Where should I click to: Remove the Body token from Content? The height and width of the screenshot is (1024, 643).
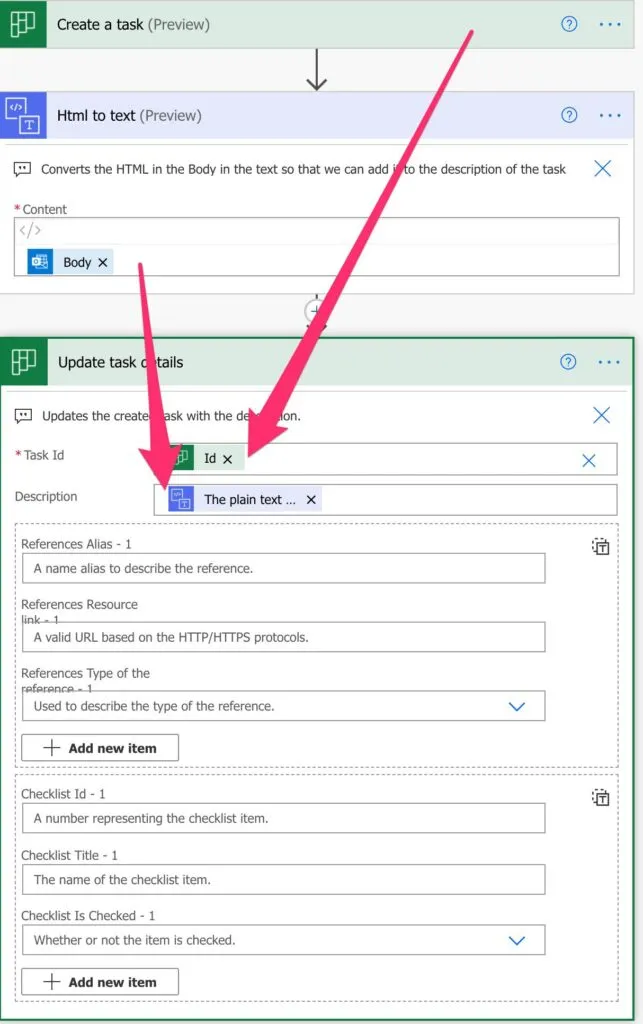coord(103,262)
